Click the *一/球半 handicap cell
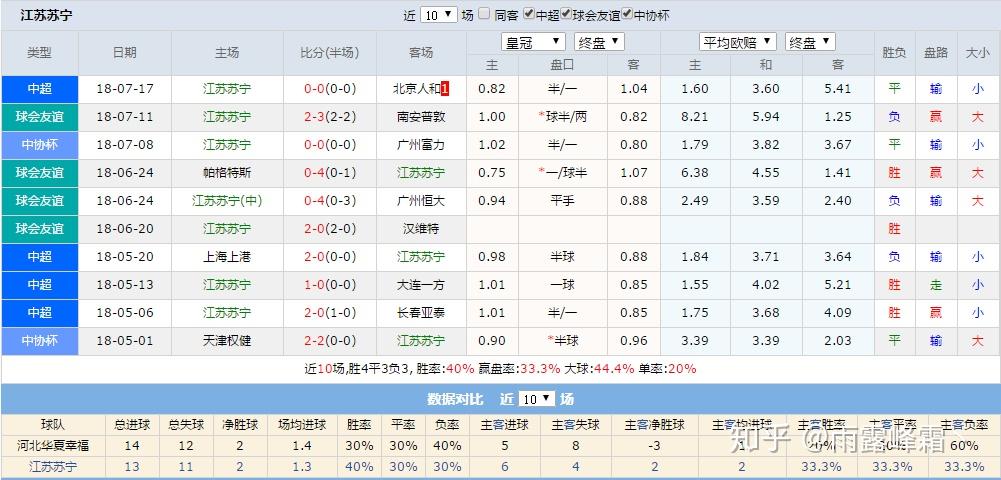This screenshot has width=1001, height=480. (x=562, y=172)
